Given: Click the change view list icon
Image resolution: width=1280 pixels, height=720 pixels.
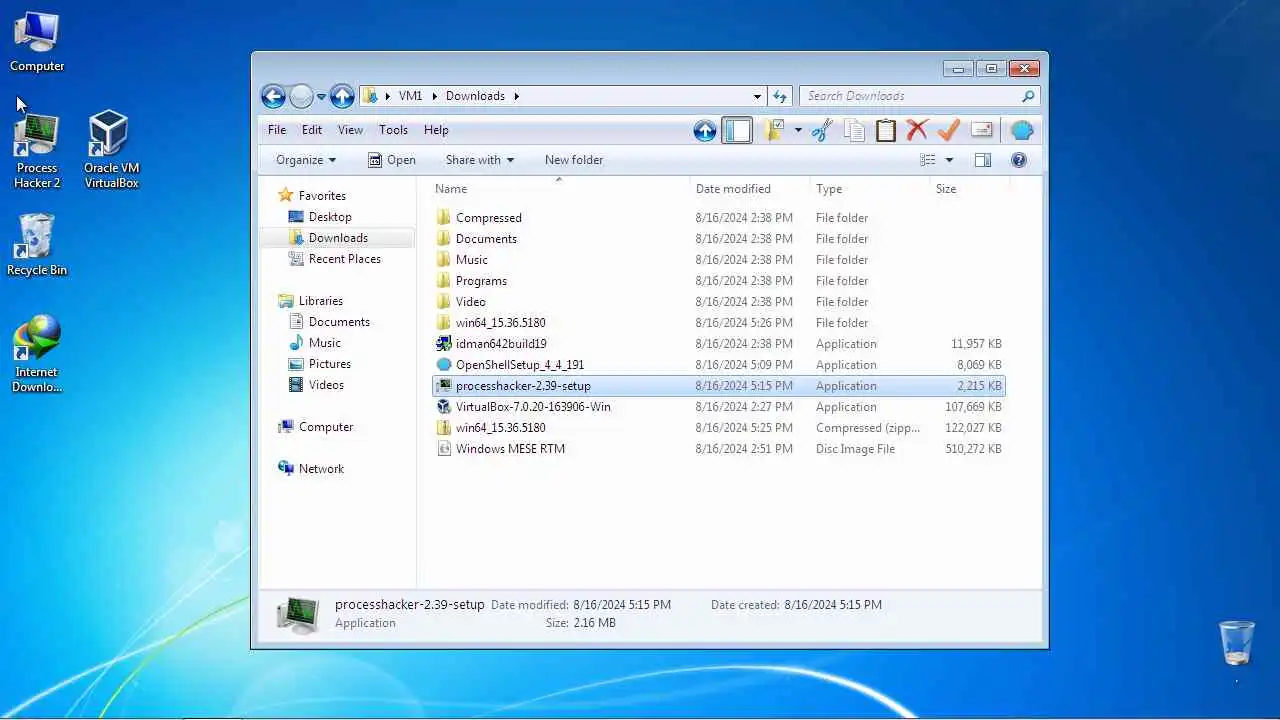Looking at the screenshot, I should 928,160.
